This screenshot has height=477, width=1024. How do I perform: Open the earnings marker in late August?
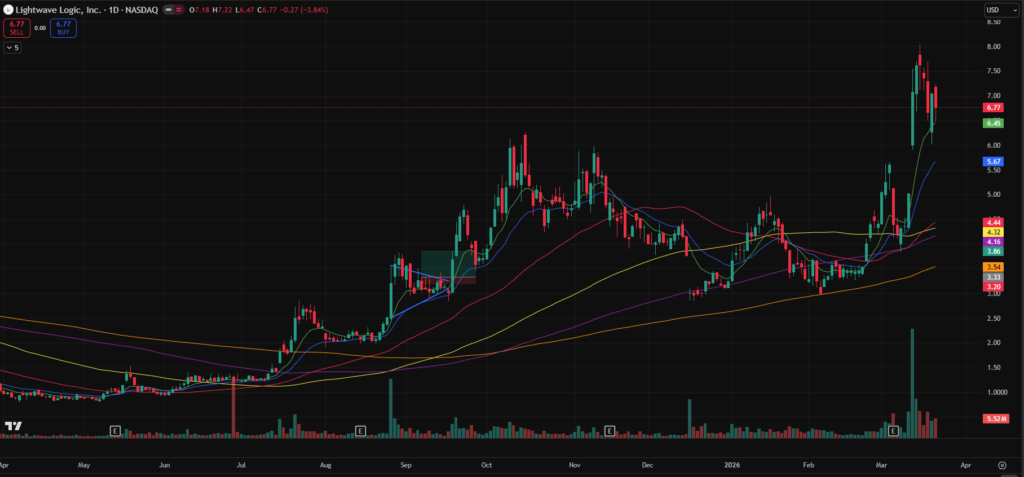pyautogui.click(x=360, y=431)
